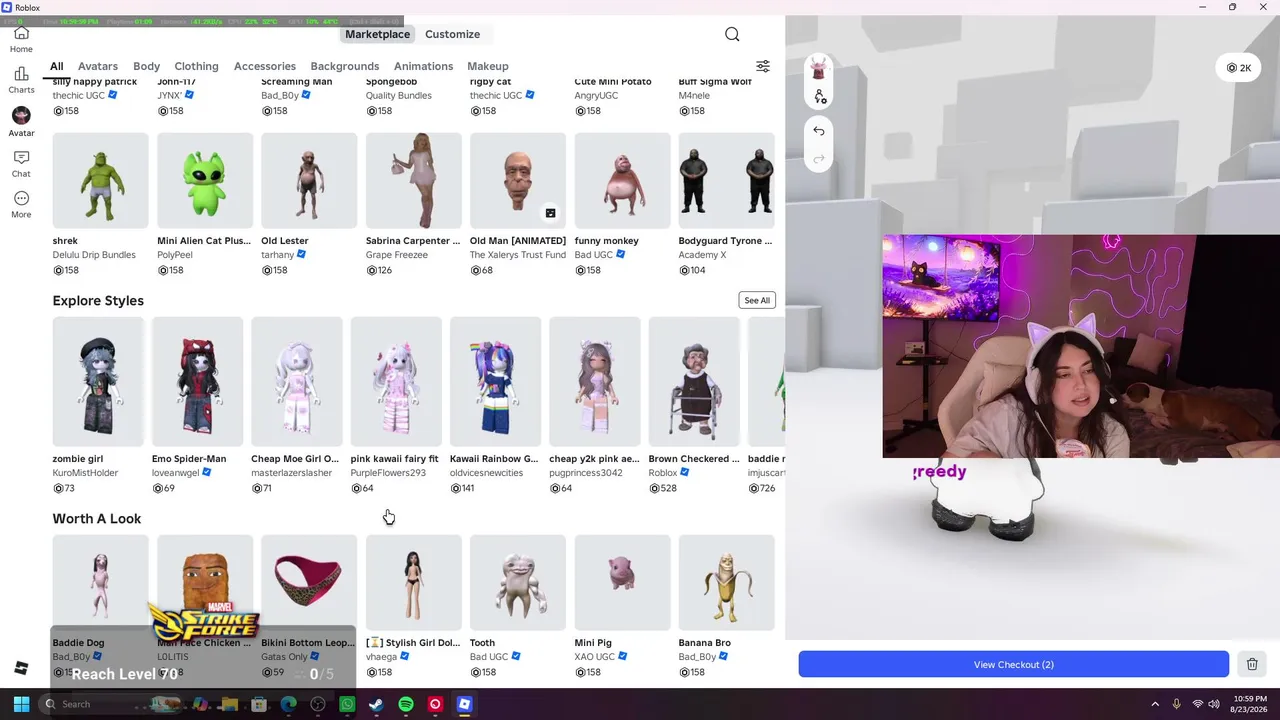Select the Bikini Bottom Leopard item thumbnail
Image resolution: width=1280 pixels, height=720 pixels.
[x=309, y=582]
